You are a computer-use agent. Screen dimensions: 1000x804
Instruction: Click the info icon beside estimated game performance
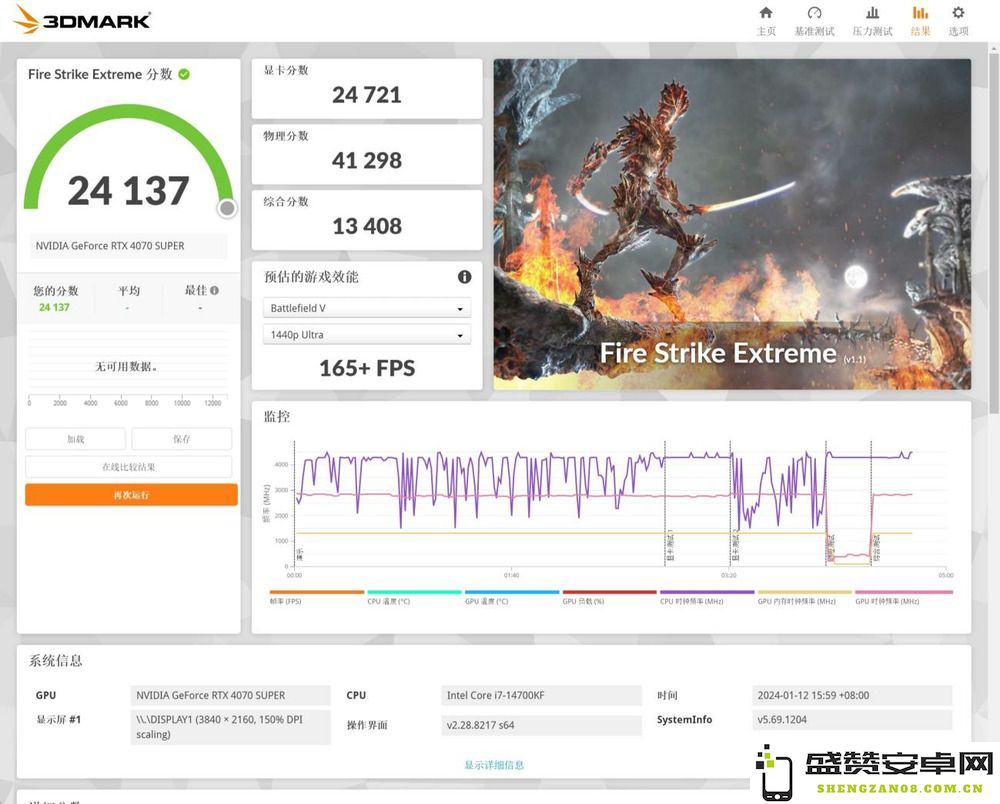[464, 277]
